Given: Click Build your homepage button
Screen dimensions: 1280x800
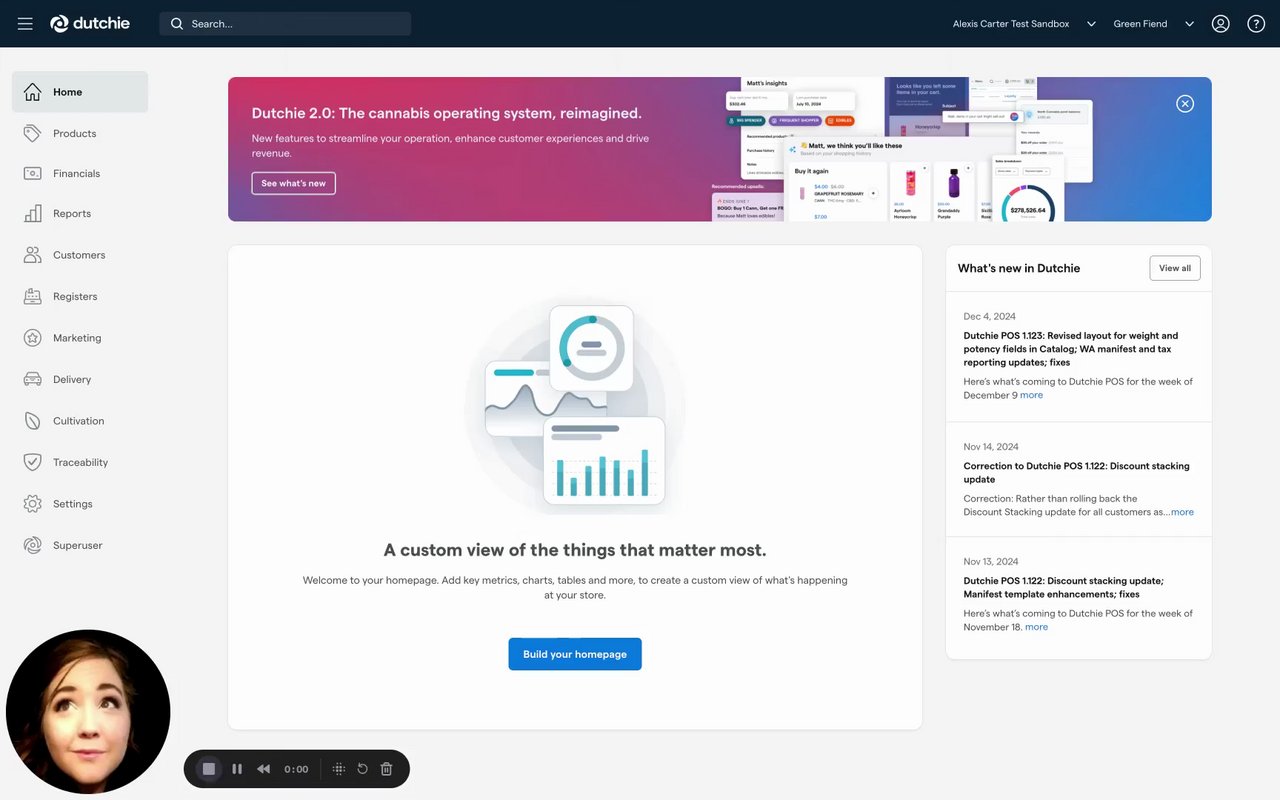Looking at the screenshot, I should click(x=575, y=654).
